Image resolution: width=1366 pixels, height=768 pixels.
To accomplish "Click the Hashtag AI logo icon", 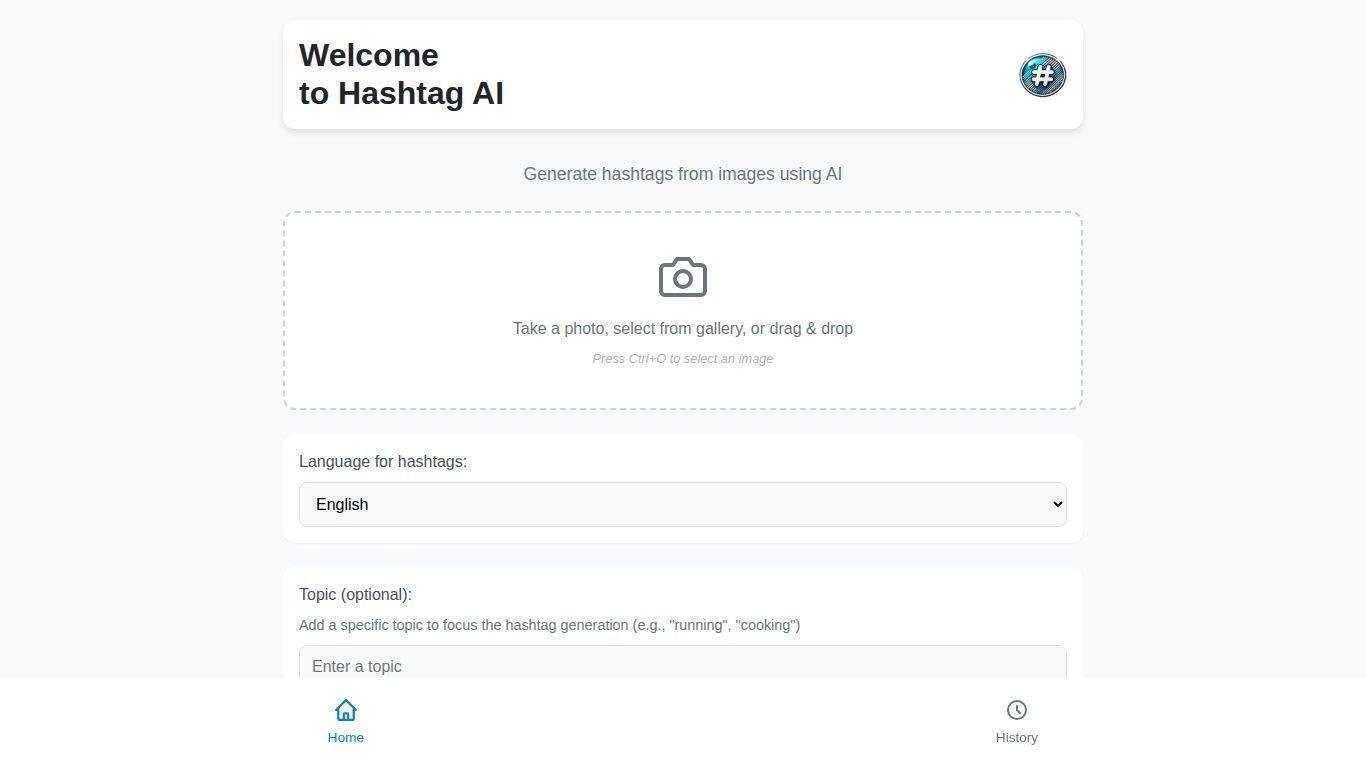I will point(1042,75).
